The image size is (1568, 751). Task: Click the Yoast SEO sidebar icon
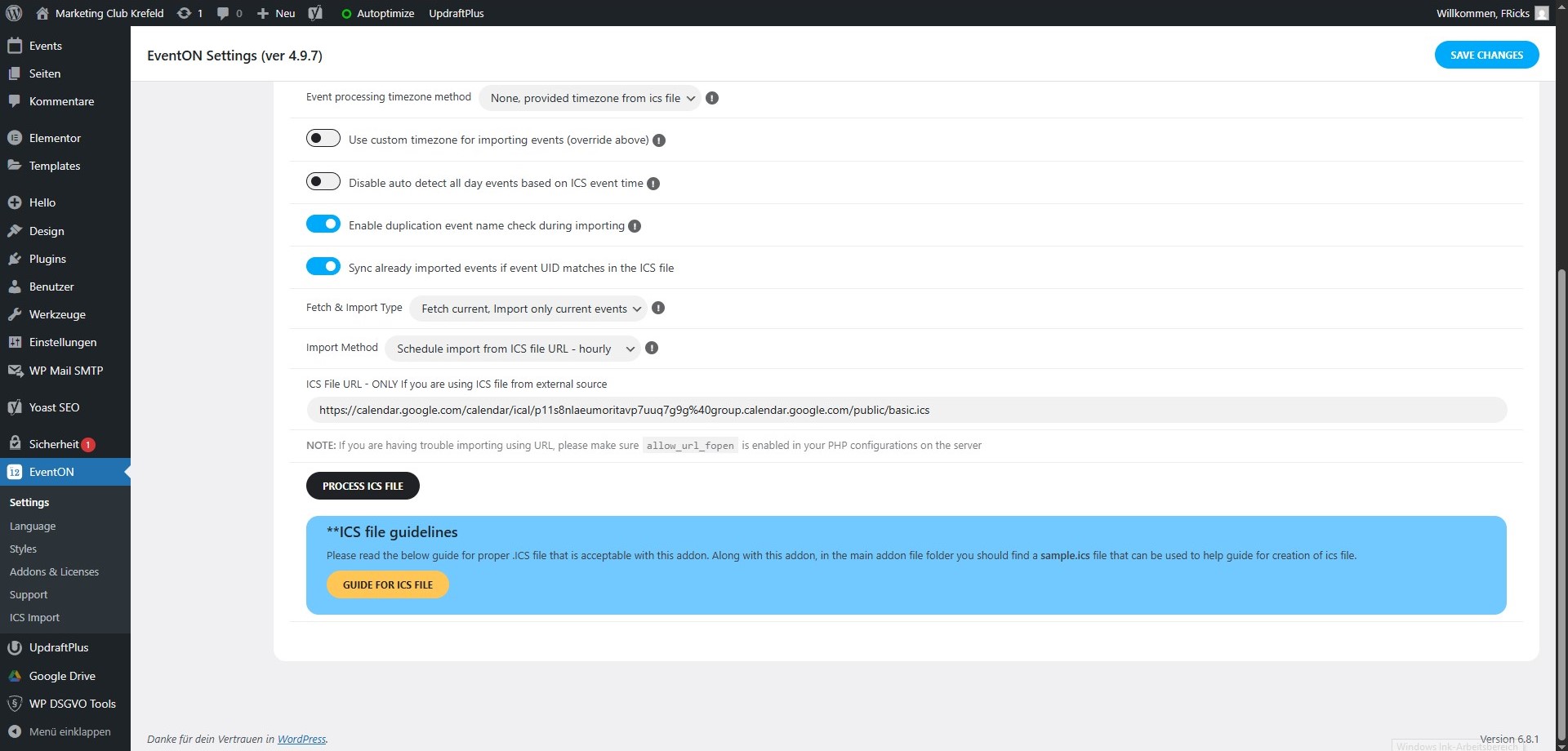pyautogui.click(x=15, y=407)
